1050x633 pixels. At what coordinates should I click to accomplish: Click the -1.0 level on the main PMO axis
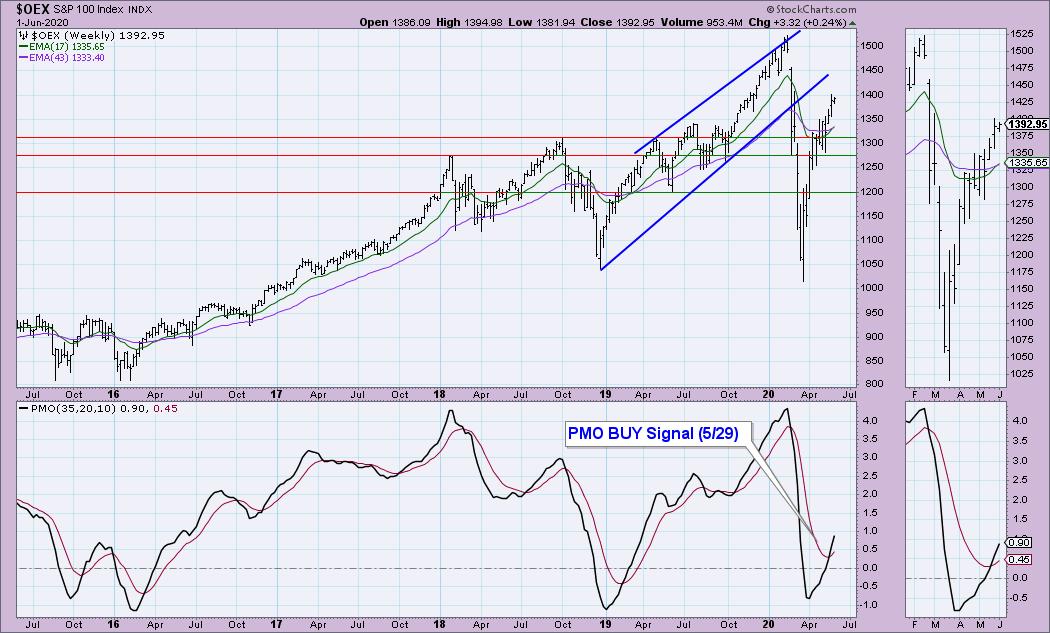click(869, 604)
